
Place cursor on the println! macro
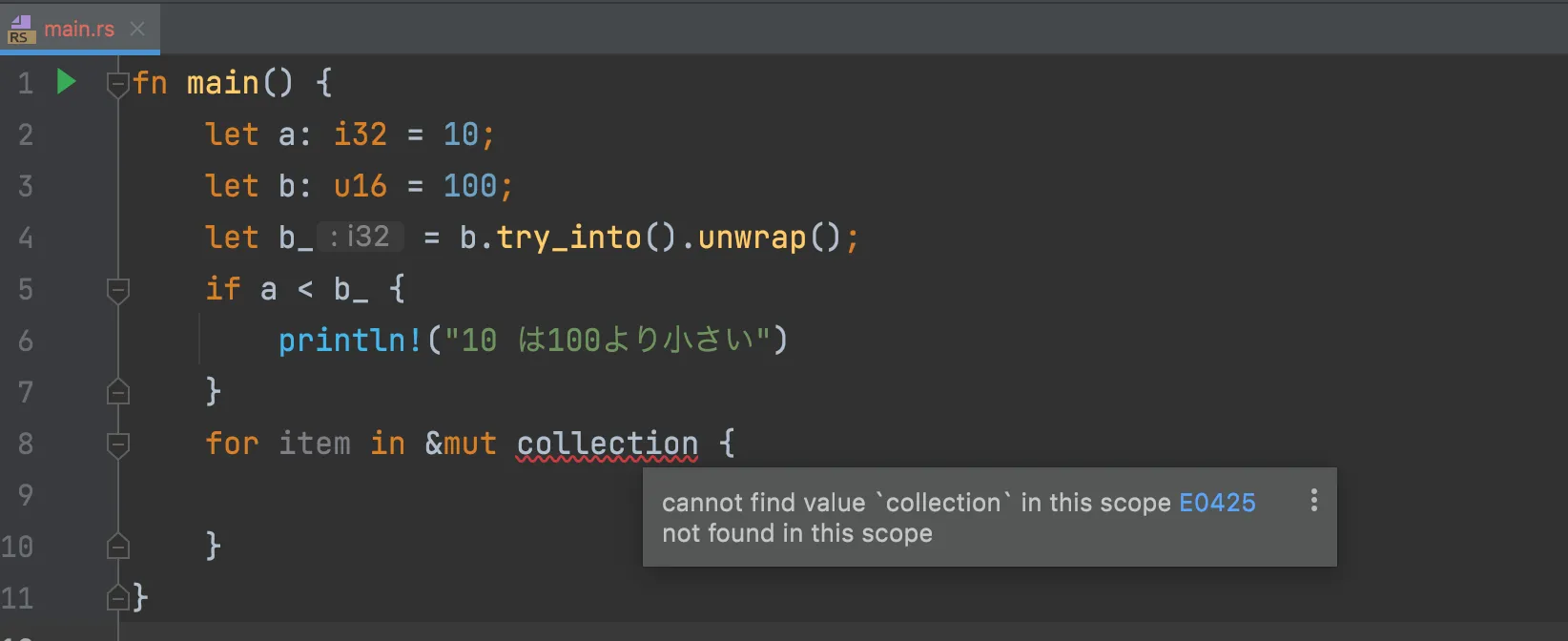point(349,341)
